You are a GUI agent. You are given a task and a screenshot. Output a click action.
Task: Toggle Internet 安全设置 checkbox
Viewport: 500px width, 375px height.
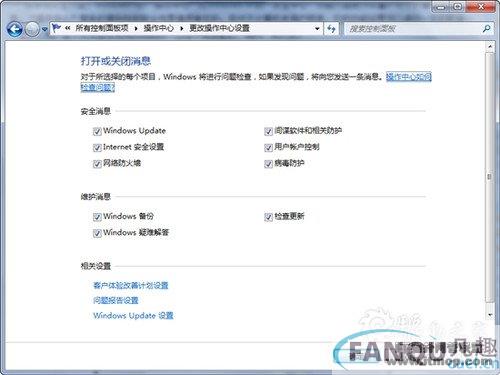pyautogui.click(x=97, y=148)
